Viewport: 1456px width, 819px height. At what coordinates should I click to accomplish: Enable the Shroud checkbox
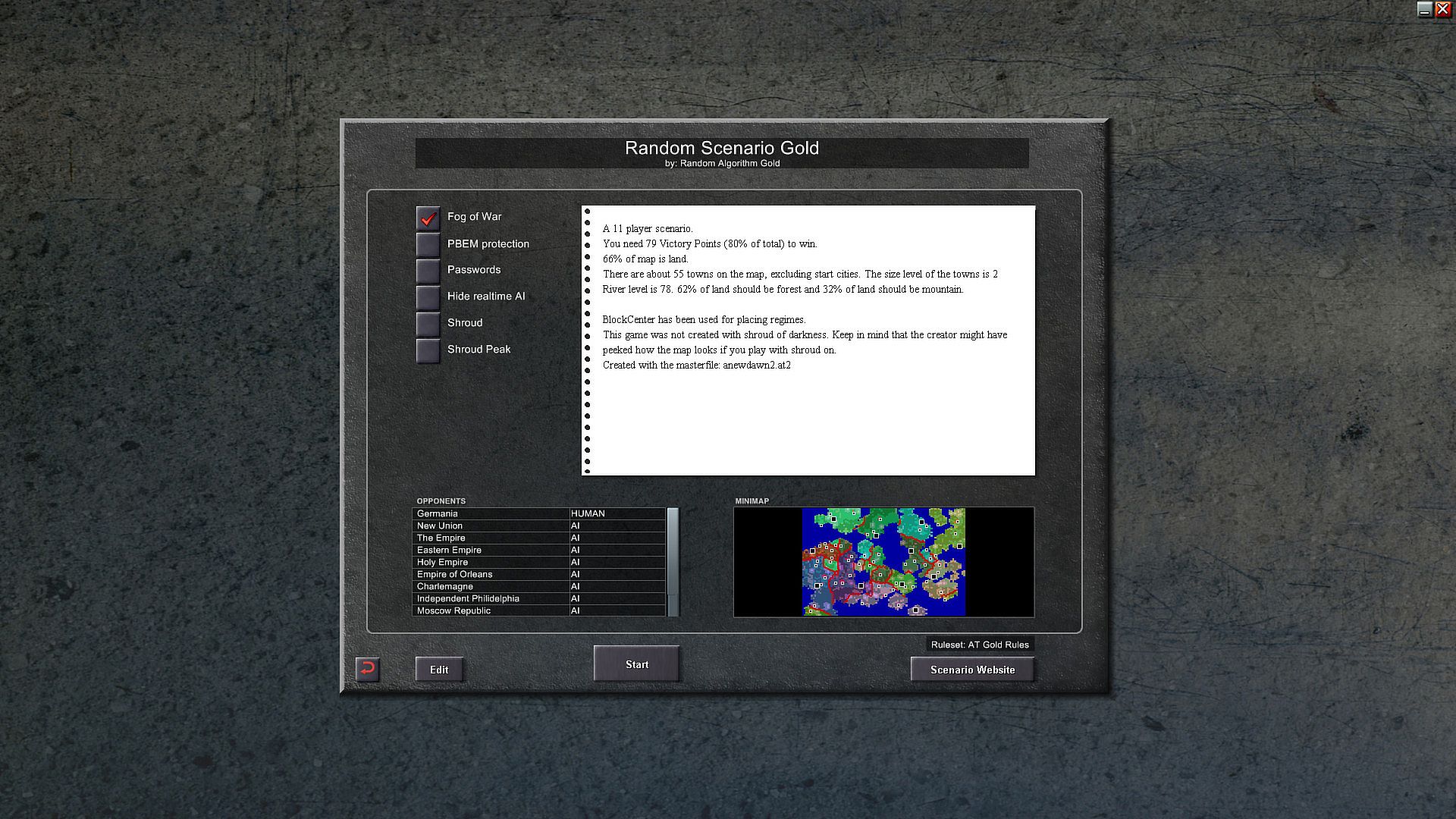click(428, 324)
